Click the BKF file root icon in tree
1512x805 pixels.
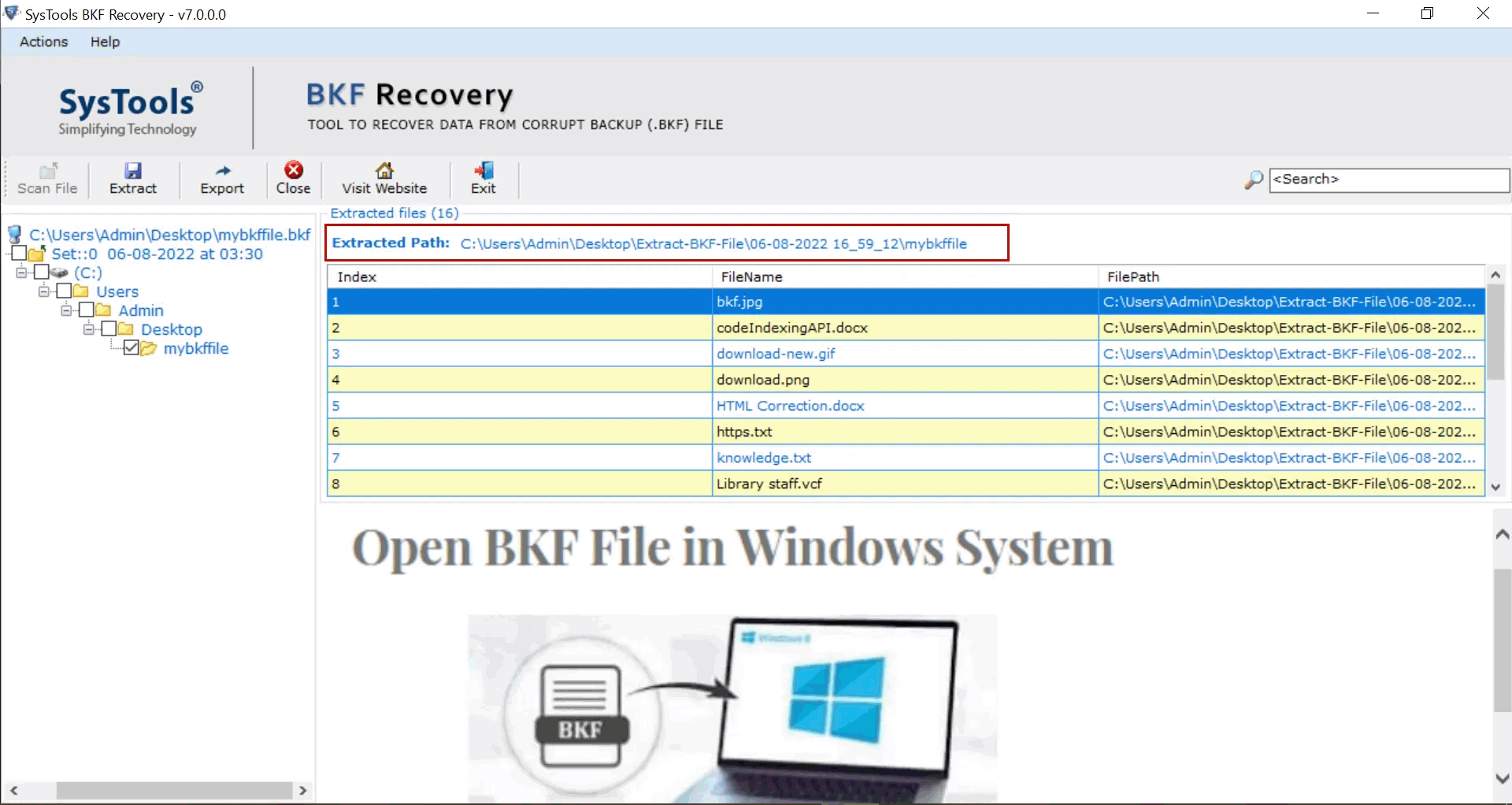click(x=15, y=235)
